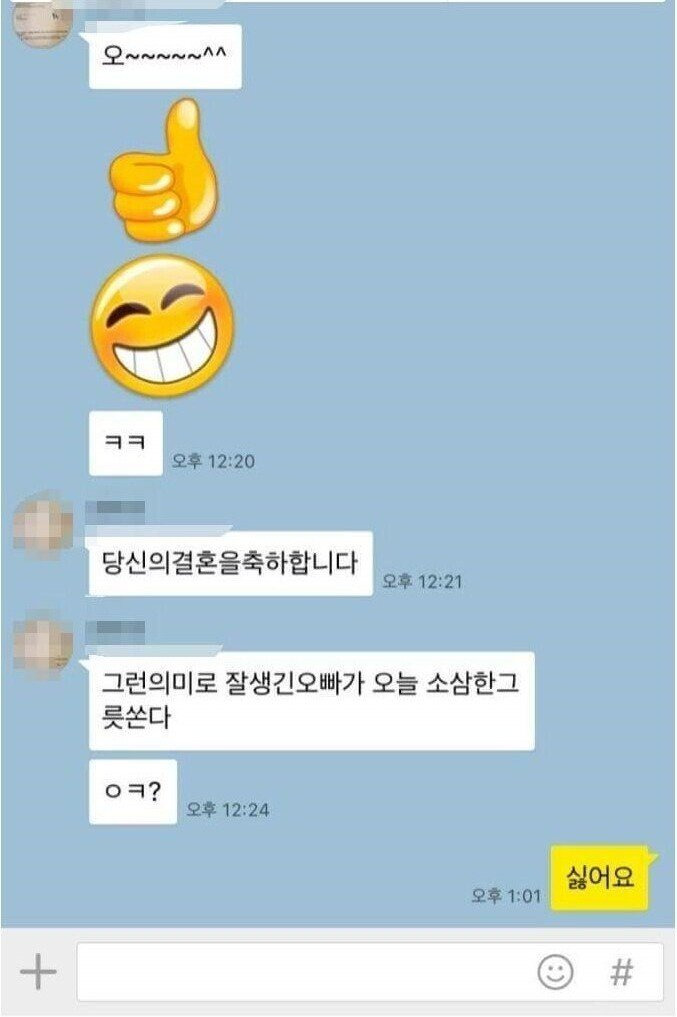Open the top partially visible profile picture
Image resolution: width=677 pixels, height=1017 pixels.
[43, 23]
